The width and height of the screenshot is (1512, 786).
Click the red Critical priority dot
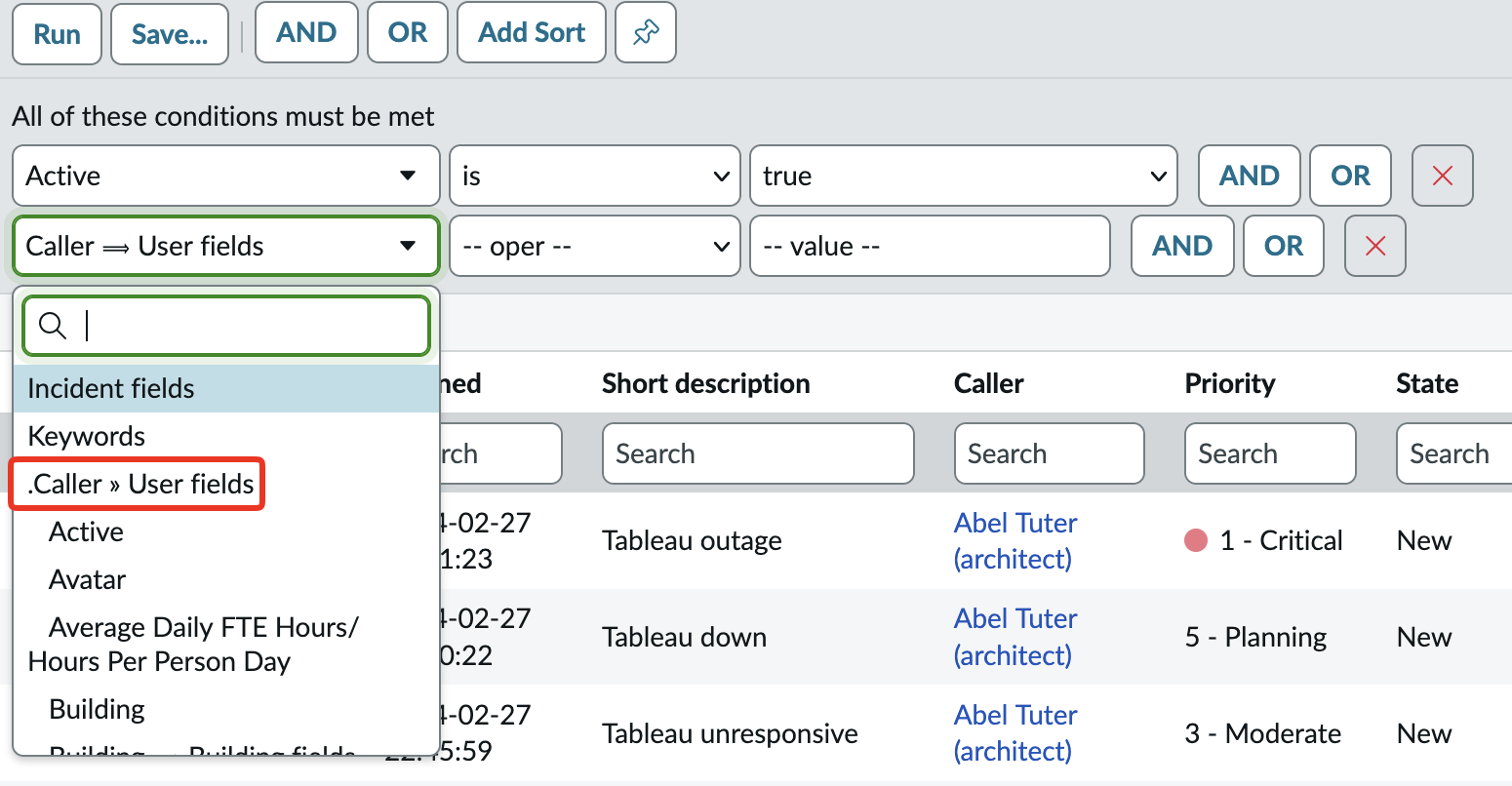[x=1196, y=540]
